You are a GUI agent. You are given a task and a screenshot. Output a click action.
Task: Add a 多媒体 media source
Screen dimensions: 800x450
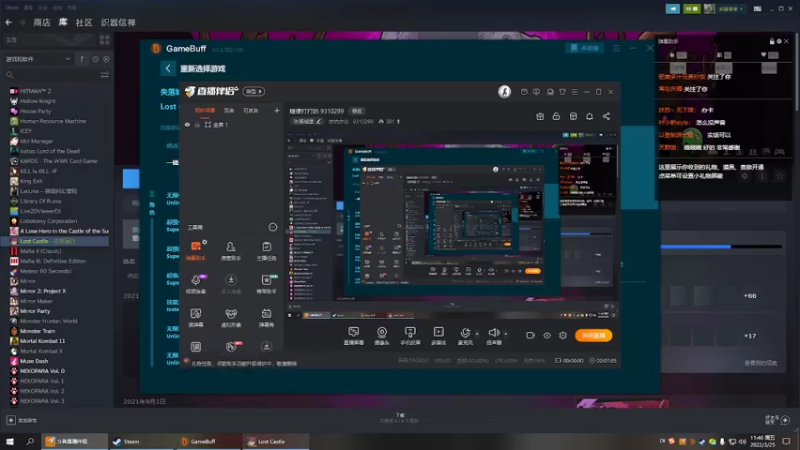point(438,335)
